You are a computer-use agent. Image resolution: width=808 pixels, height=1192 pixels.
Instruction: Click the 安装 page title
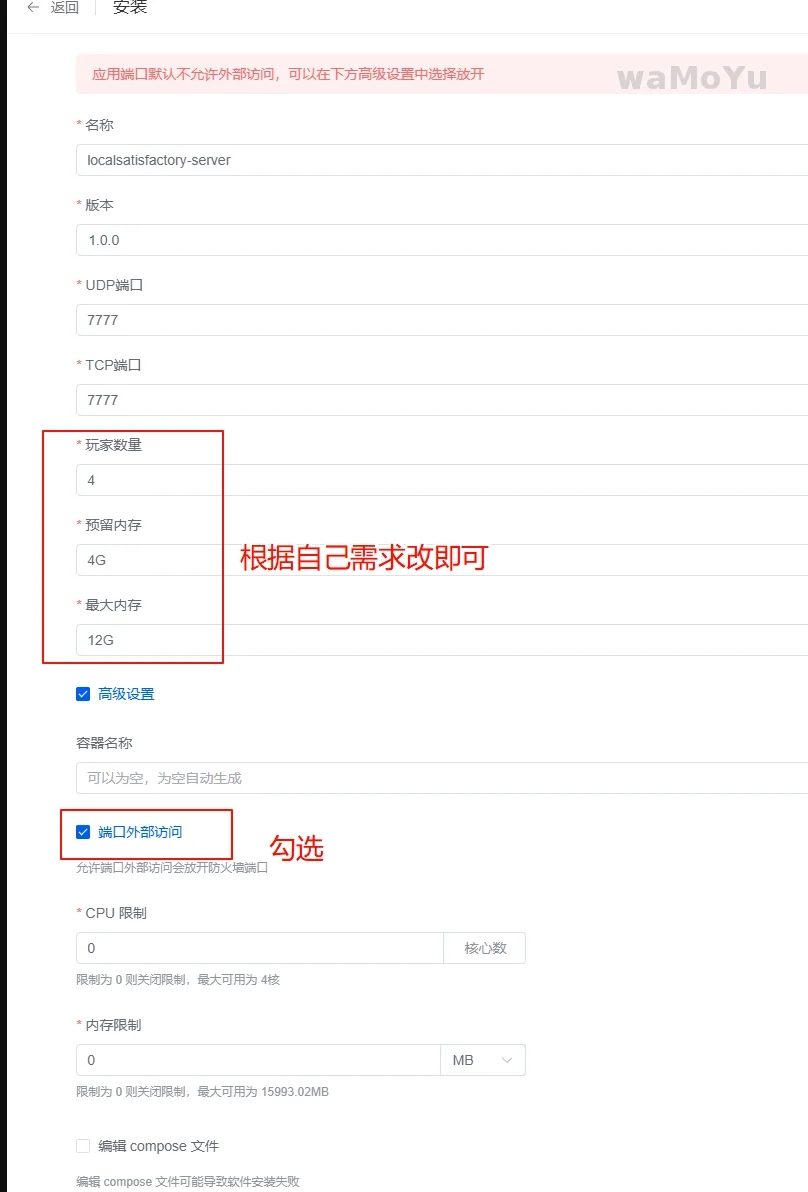(x=128, y=8)
